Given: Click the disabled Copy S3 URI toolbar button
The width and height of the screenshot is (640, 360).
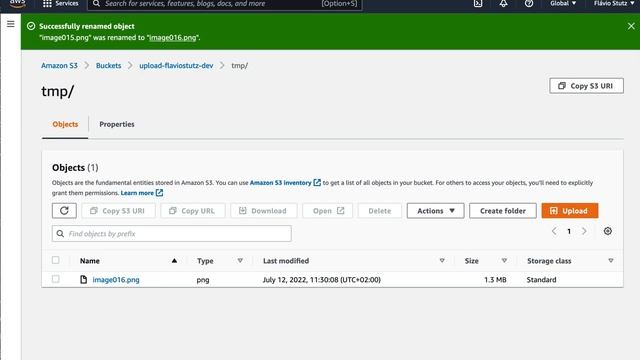Looking at the screenshot, I should click(118, 211).
